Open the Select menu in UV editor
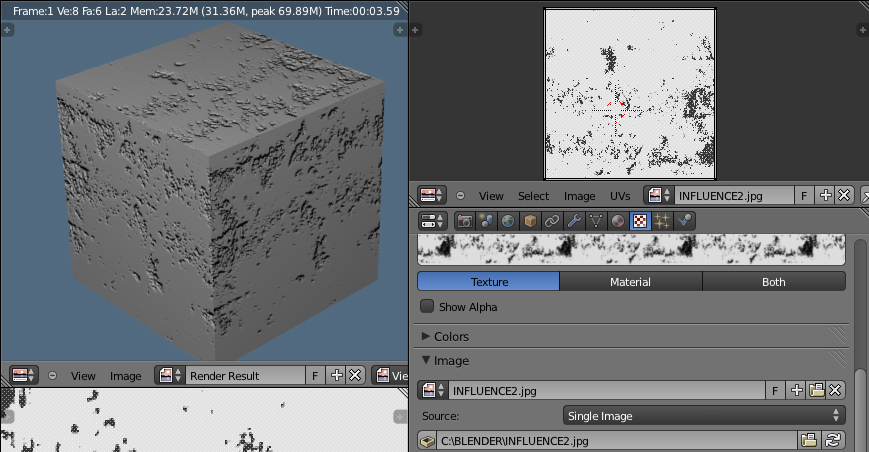The height and width of the screenshot is (452, 869). point(533,196)
